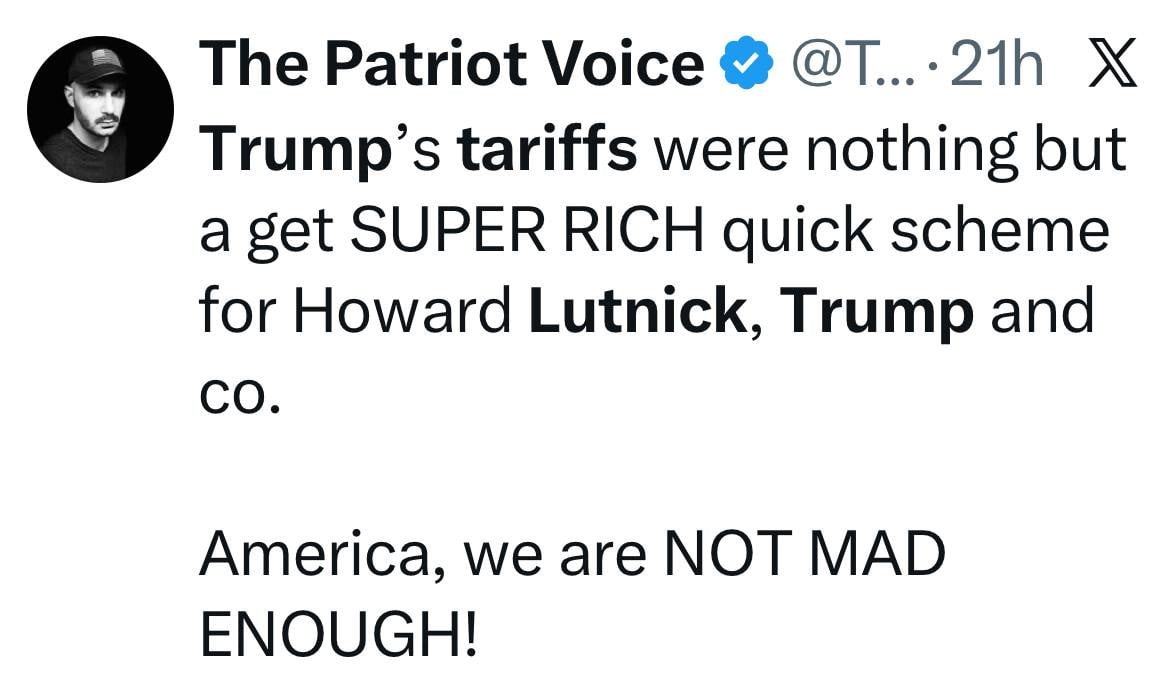Click the phrase SUPER RICH in the tweet

pyautogui.click(x=530, y=228)
